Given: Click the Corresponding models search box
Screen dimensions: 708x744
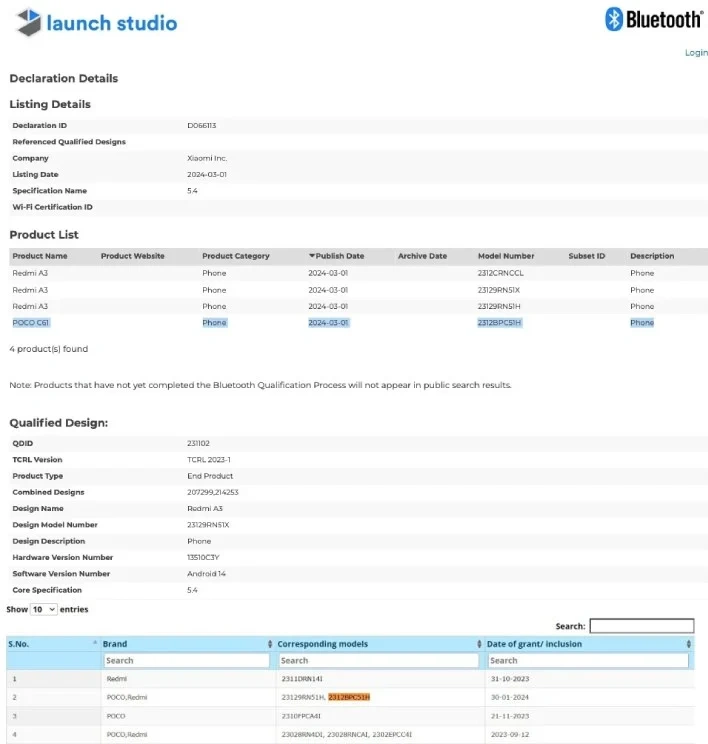Looking at the screenshot, I should [379, 660].
